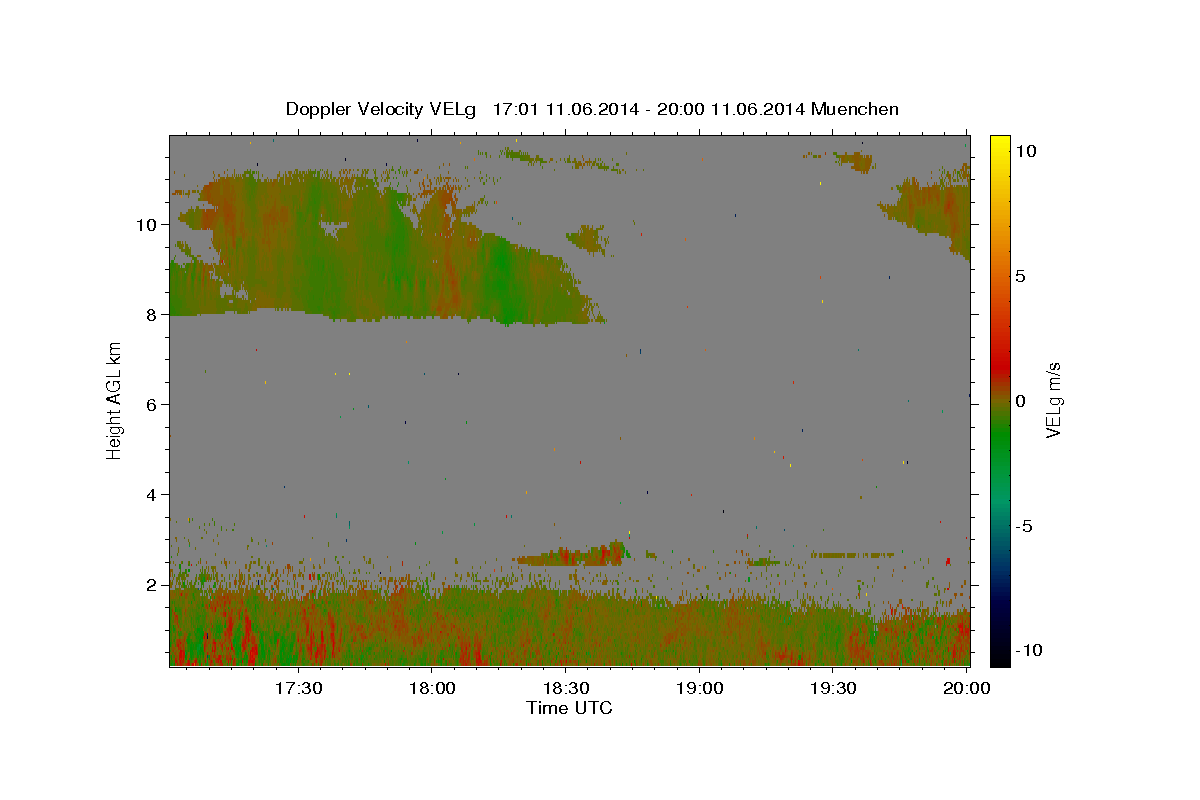1200x800 pixels.
Task: Click the colorbar label '0'
Action: tap(1020, 401)
